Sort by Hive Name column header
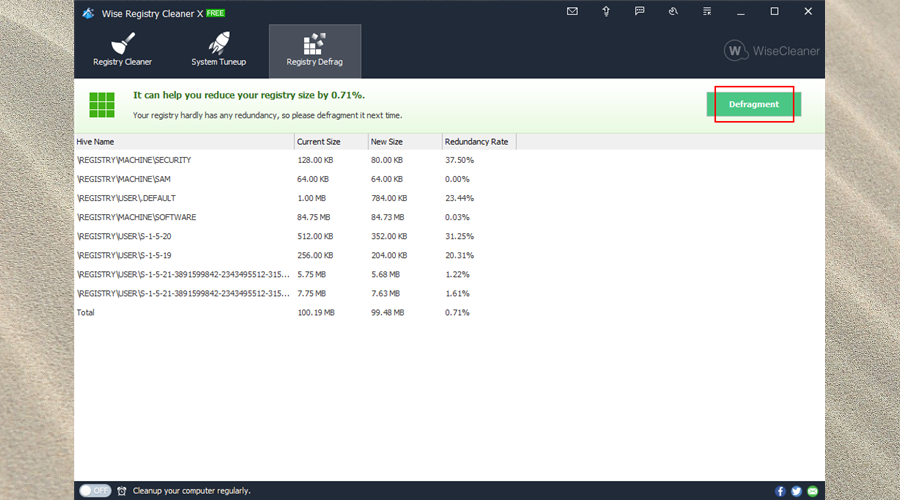900x500 pixels. click(x=184, y=142)
